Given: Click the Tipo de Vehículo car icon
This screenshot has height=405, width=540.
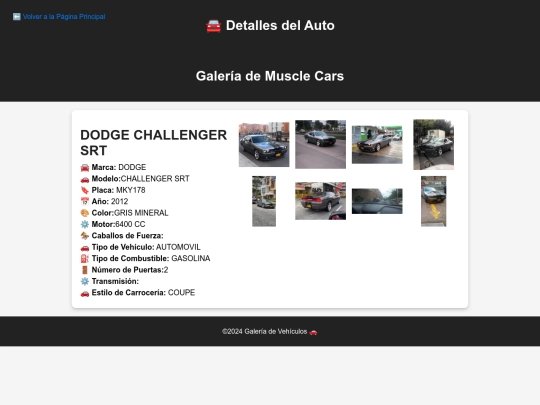Looking at the screenshot, I should point(85,247).
